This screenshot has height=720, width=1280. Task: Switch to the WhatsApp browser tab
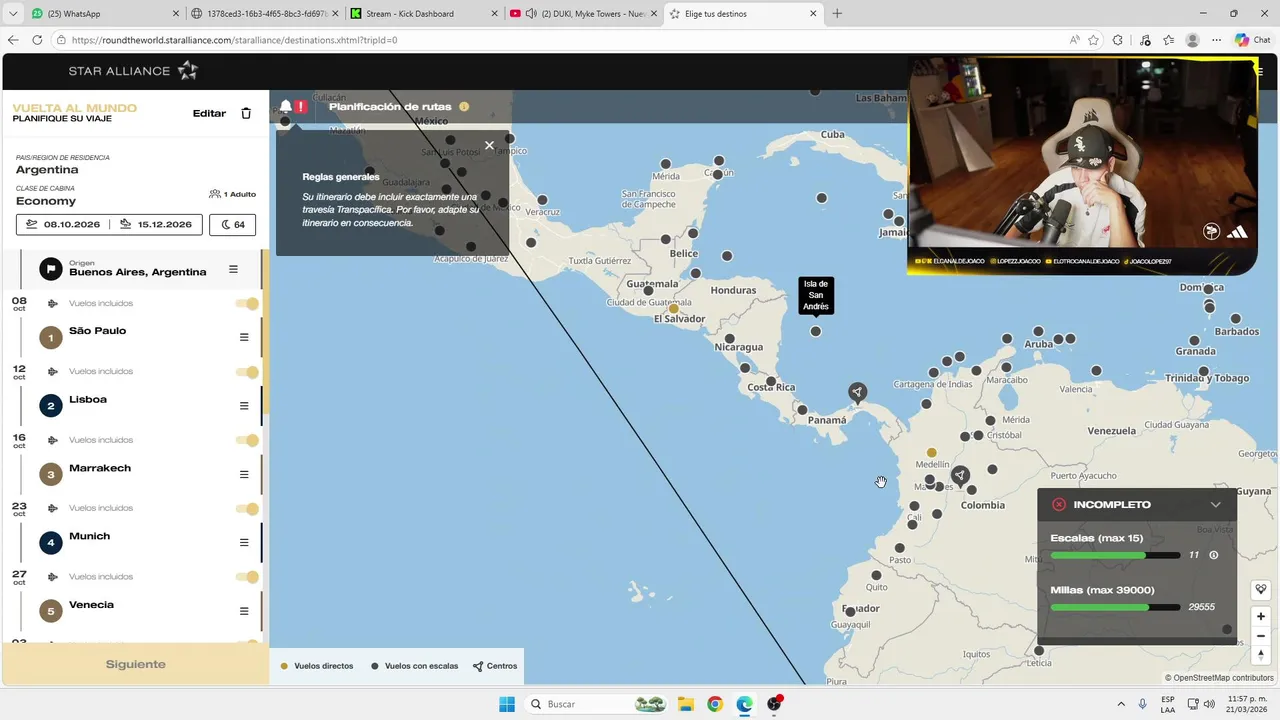coord(104,14)
